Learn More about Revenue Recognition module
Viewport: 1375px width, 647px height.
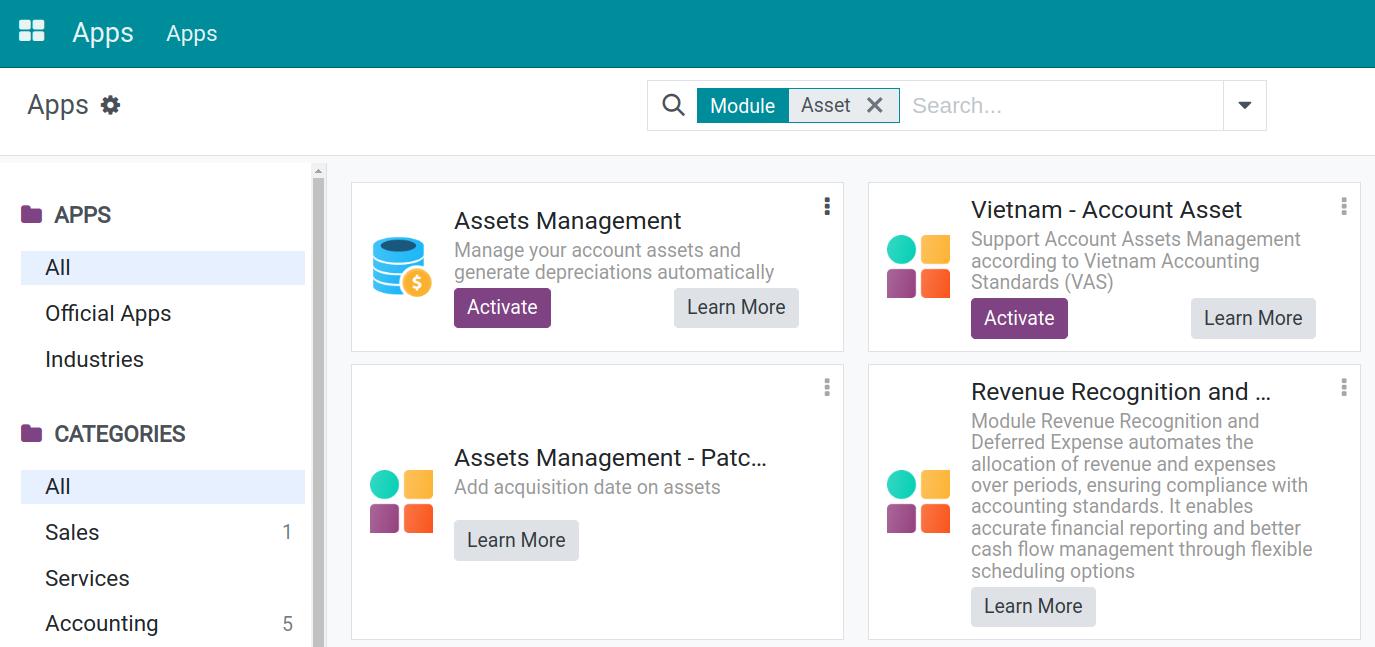tap(1033, 607)
